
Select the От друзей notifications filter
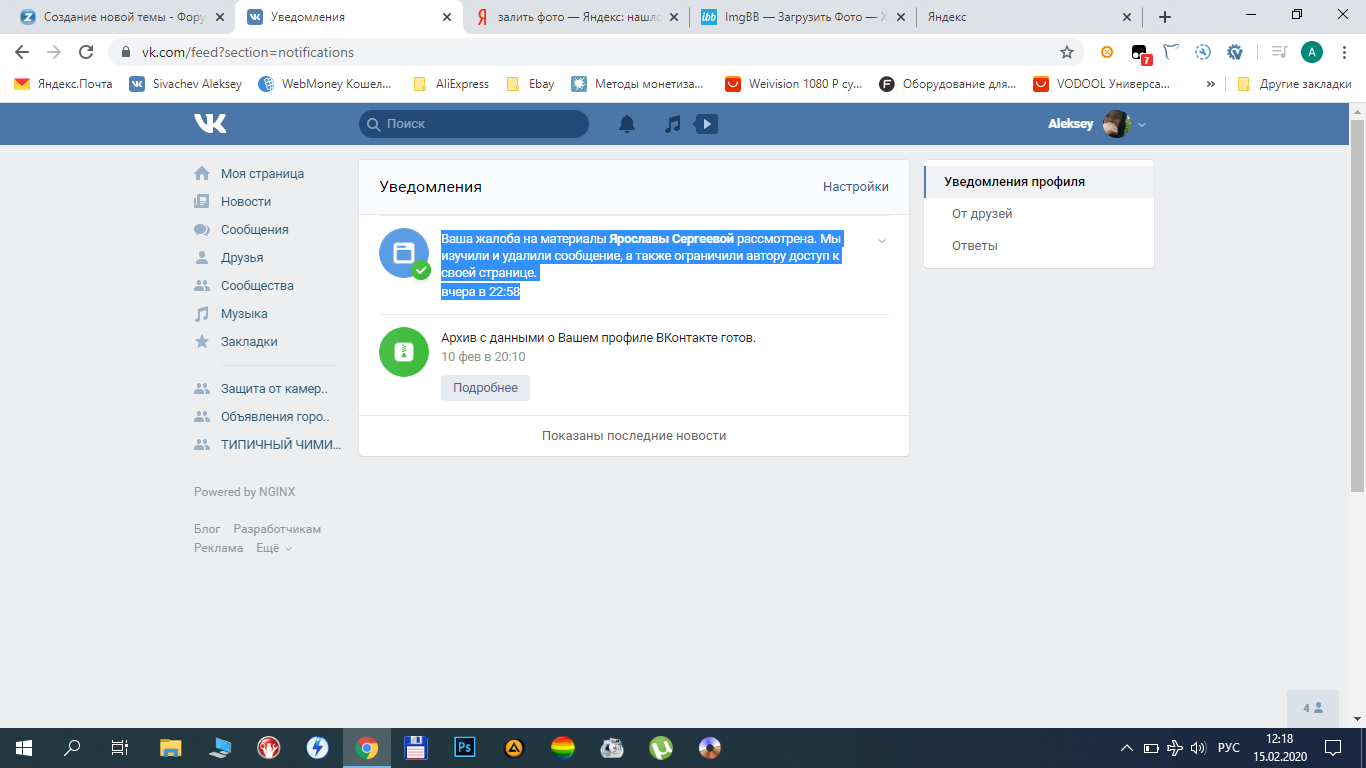tap(982, 214)
